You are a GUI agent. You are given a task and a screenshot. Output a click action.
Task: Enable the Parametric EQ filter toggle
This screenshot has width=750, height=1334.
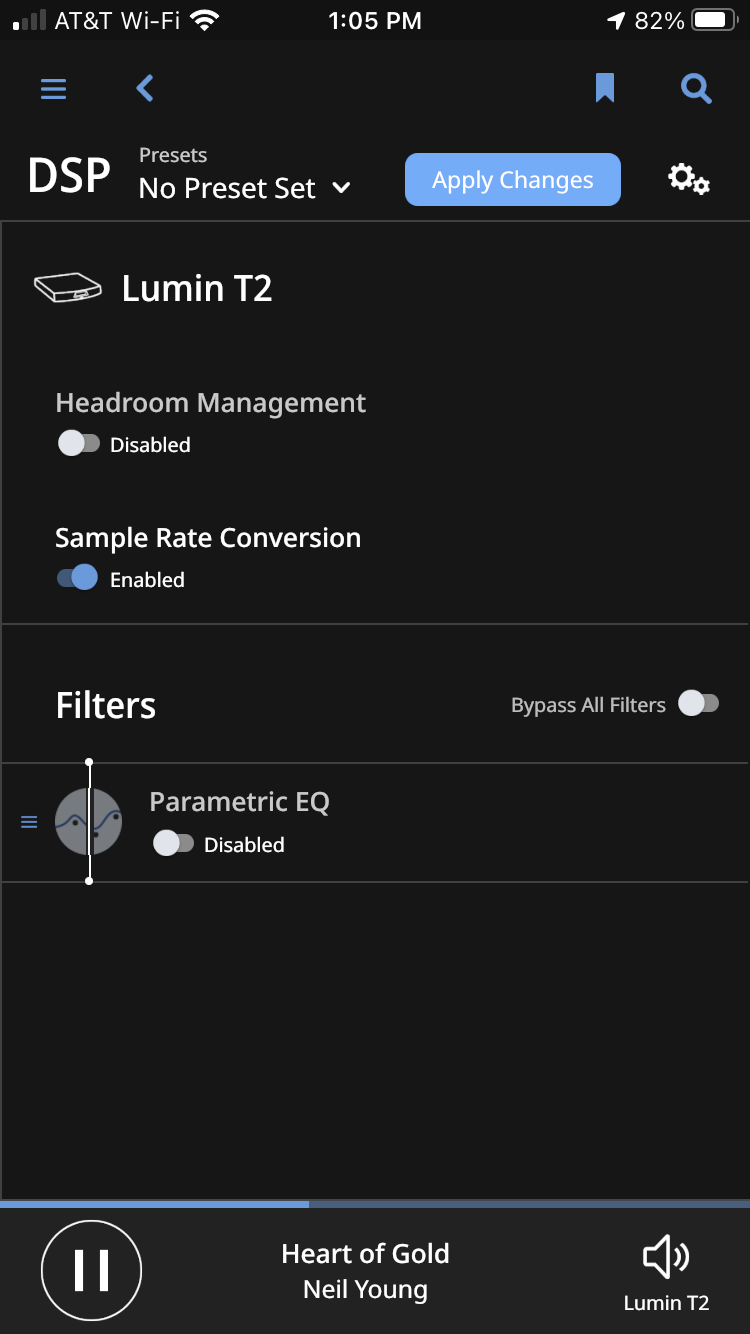(x=173, y=844)
